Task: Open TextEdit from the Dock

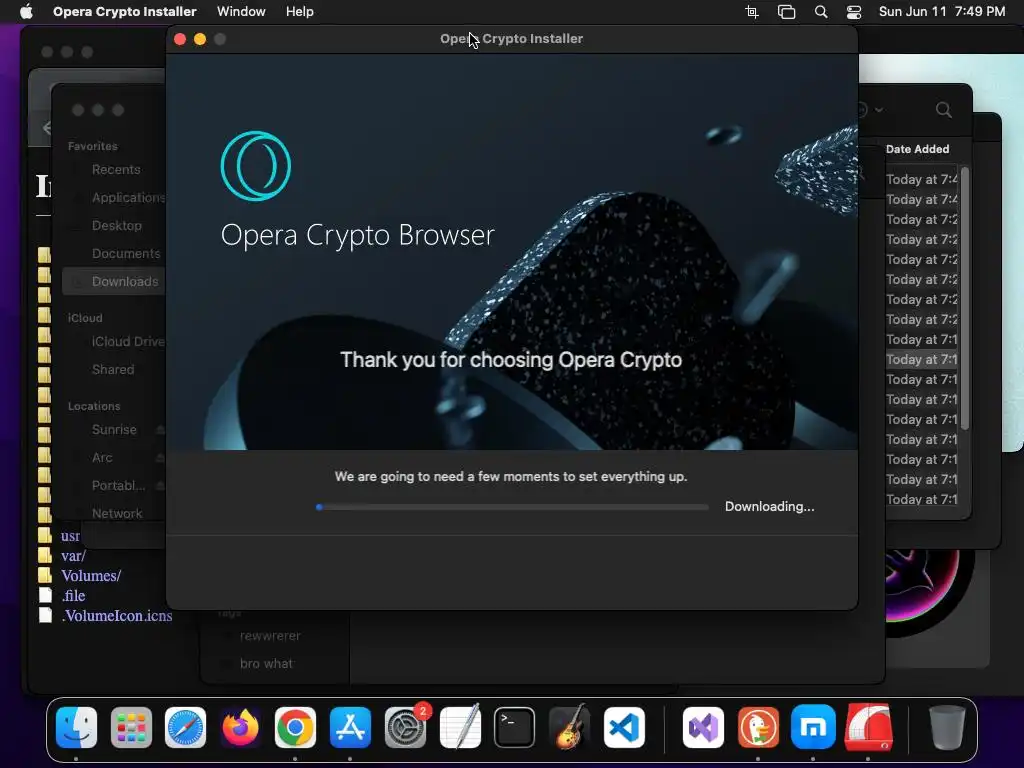Action: 460,728
